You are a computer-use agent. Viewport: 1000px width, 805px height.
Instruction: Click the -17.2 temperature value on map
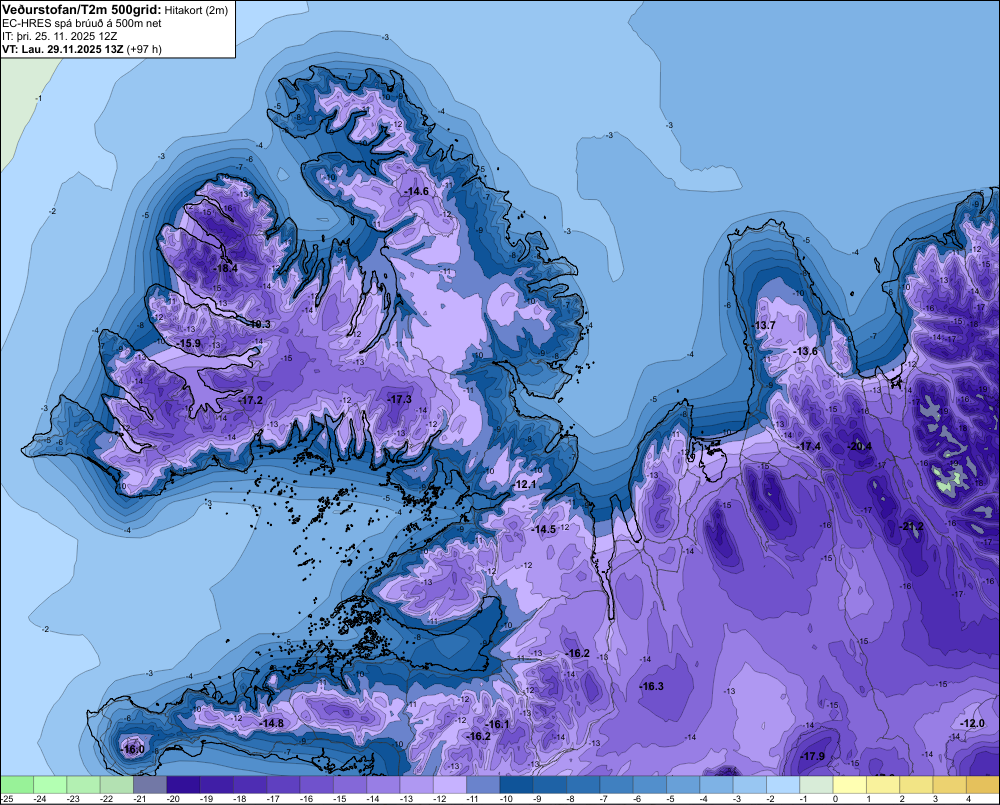coord(250,400)
